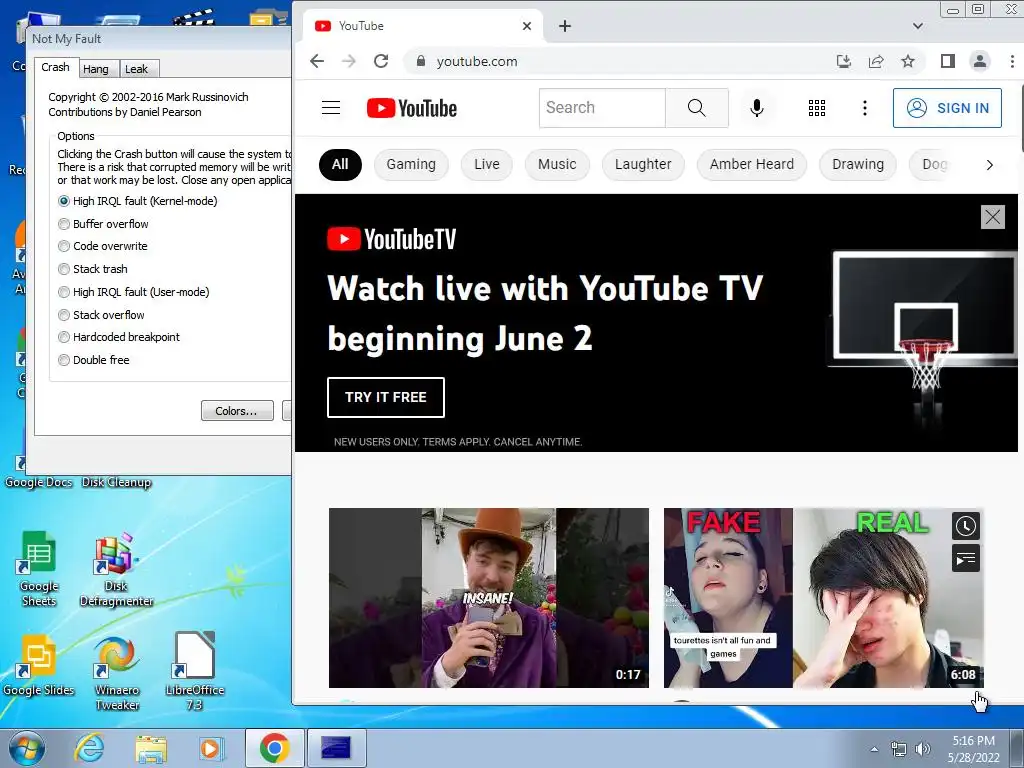Screen dimensions: 1024x768
Task: Open a new Chrome tab with plus
Action: [565, 26]
